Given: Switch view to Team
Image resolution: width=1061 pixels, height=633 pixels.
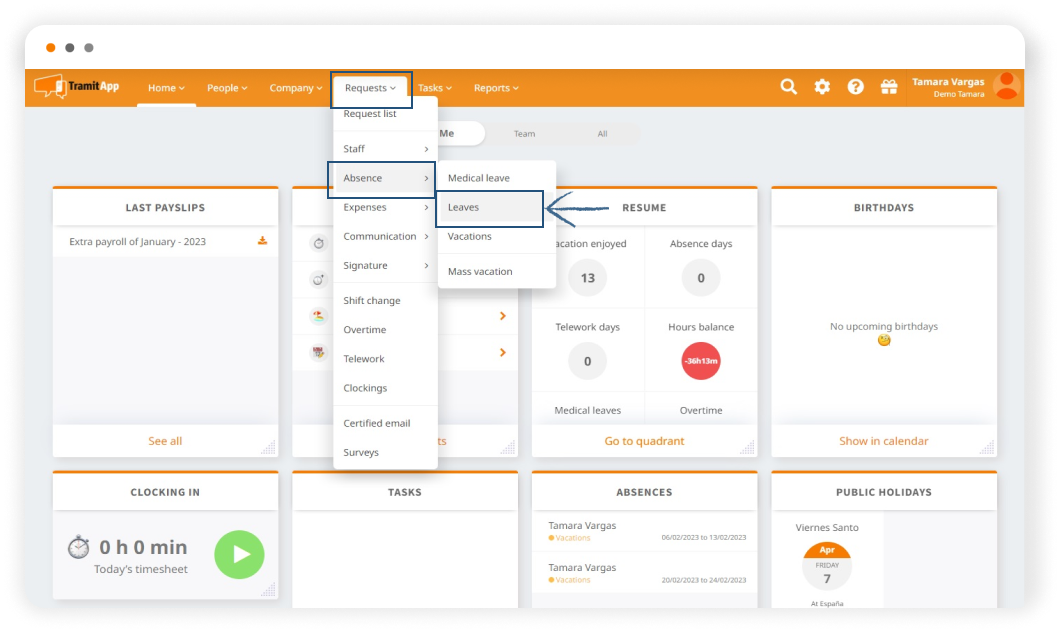Looking at the screenshot, I should click(x=524, y=133).
